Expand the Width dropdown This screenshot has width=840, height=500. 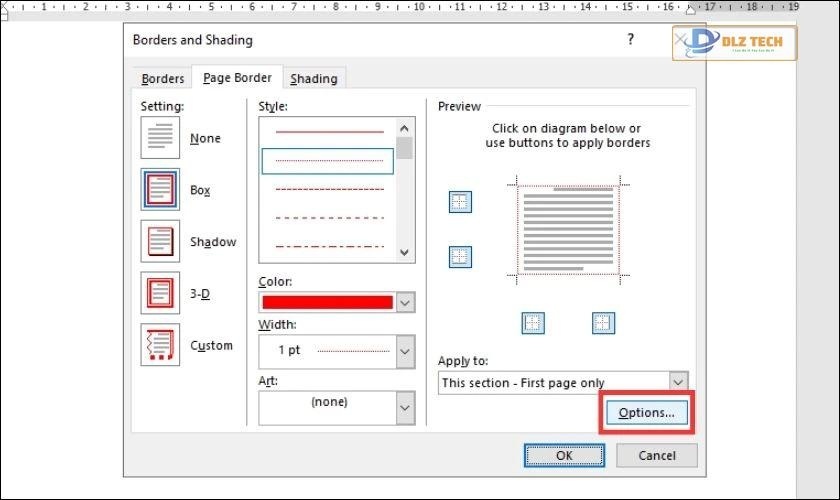point(405,351)
